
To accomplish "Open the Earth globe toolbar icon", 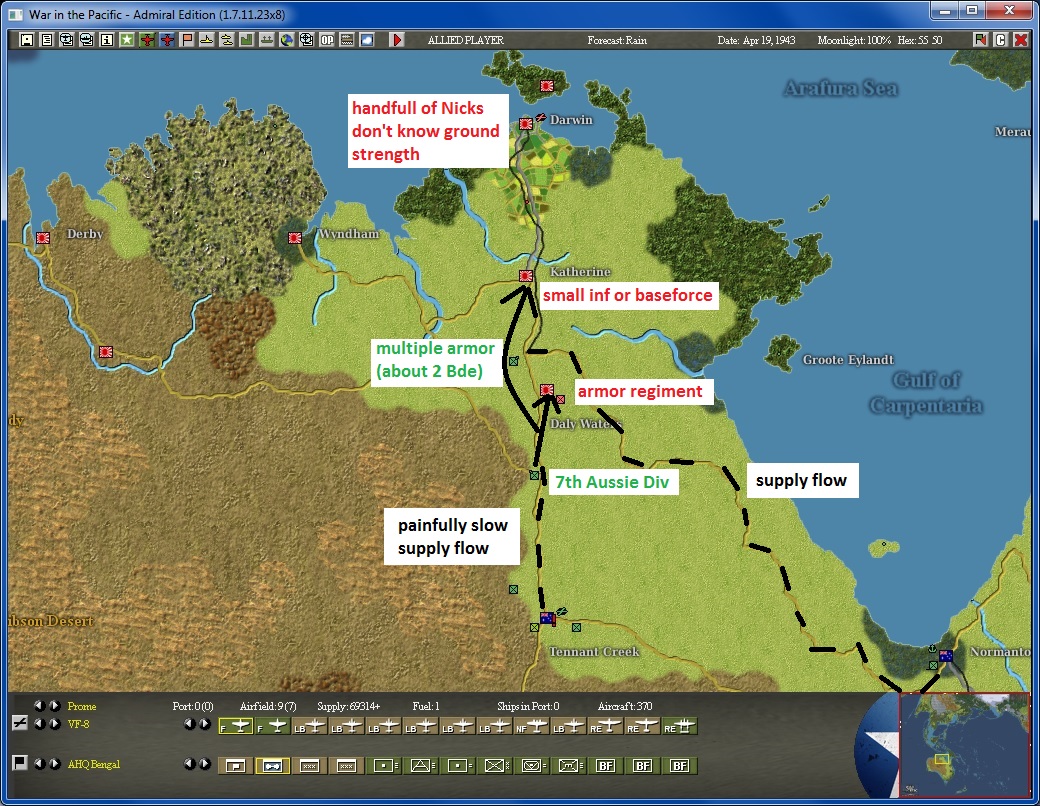I will click(x=286, y=40).
